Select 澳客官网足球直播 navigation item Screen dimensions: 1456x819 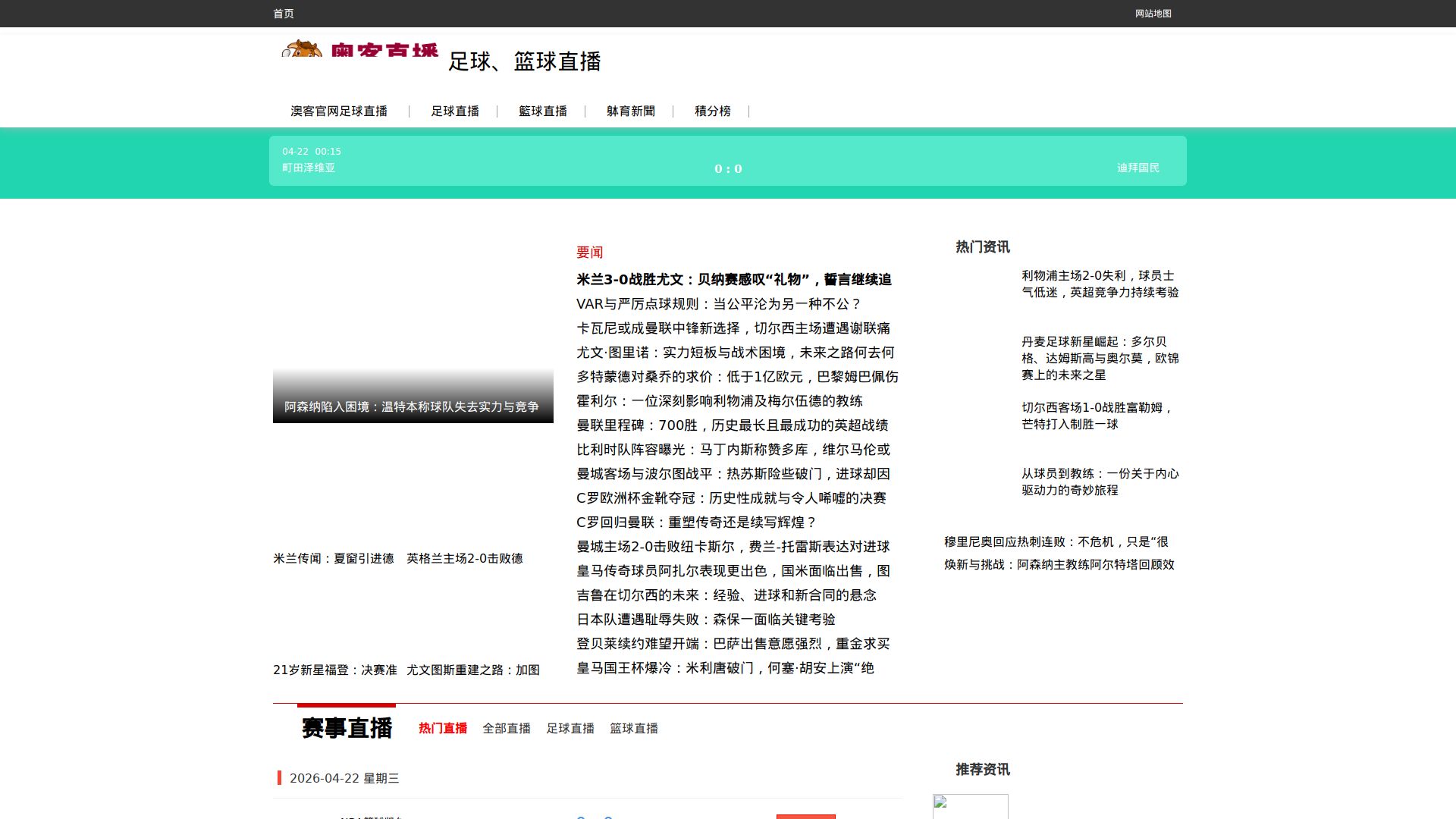[339, 111]
